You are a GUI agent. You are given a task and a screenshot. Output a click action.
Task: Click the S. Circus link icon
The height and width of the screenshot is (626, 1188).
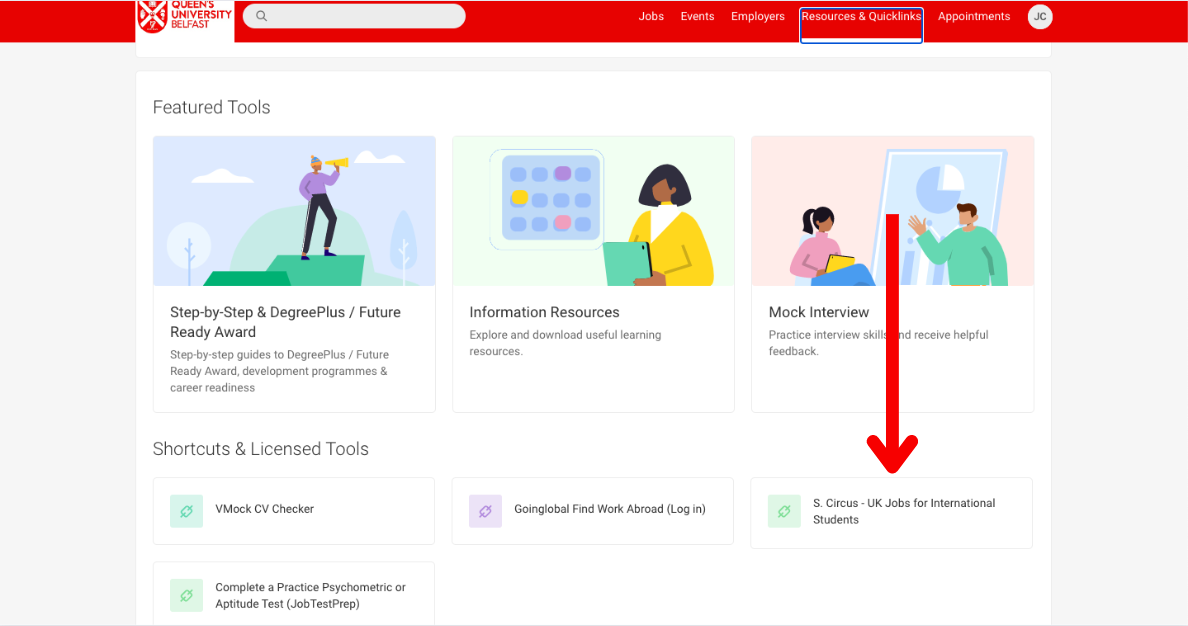(x=784, y=511)
